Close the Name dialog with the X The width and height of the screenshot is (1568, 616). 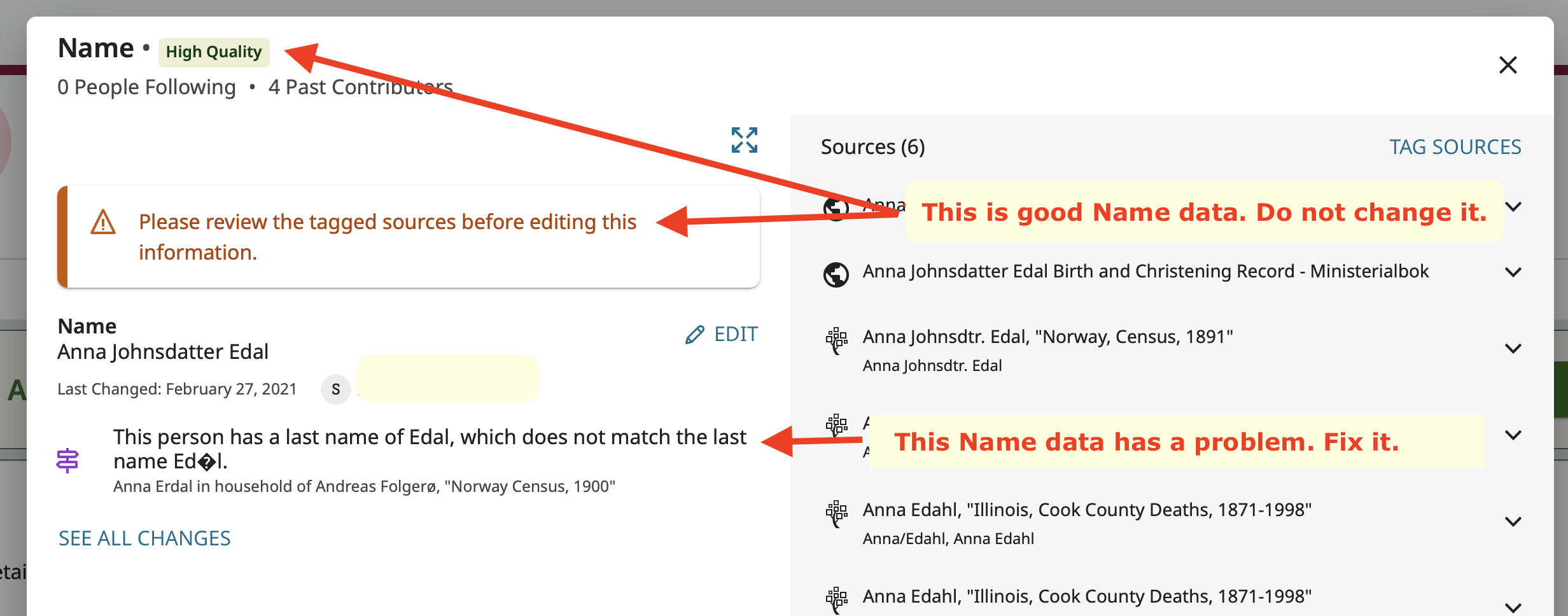1508,65
